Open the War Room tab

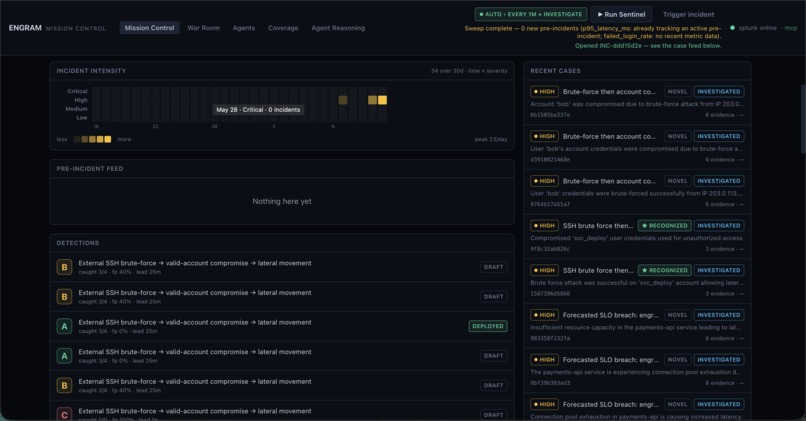pos(204,28)
